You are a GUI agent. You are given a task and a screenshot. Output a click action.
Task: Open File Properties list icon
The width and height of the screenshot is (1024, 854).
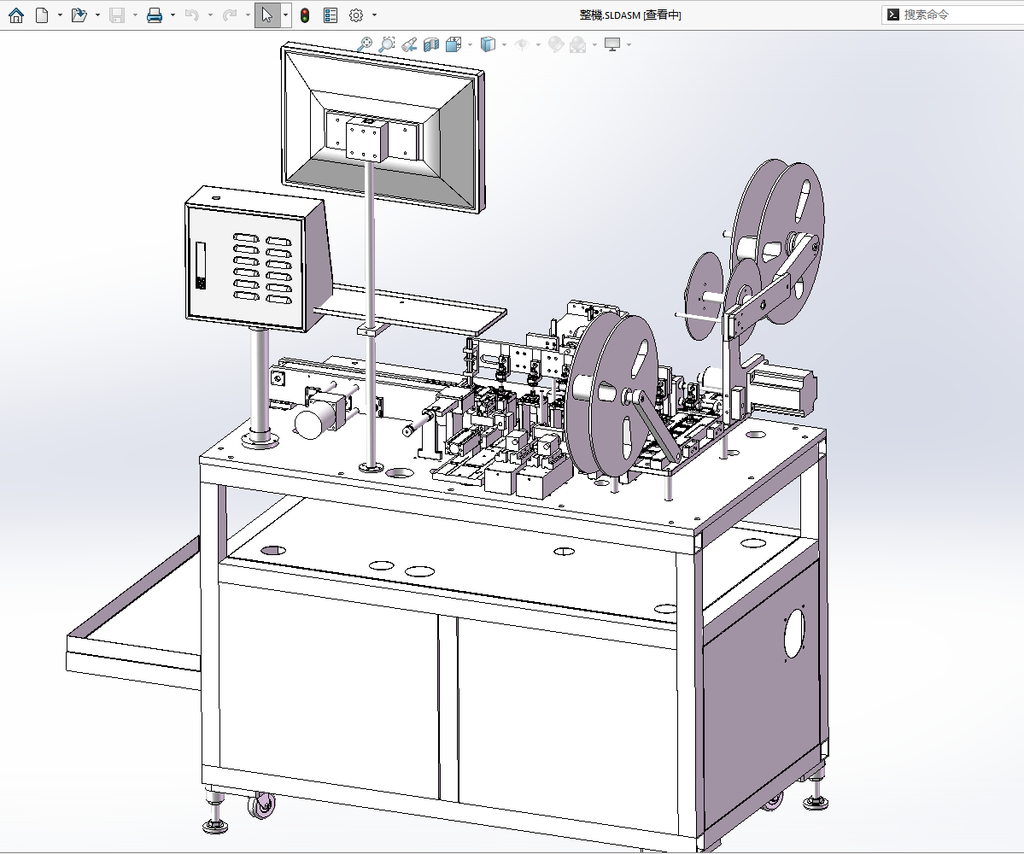coord(330,15)
